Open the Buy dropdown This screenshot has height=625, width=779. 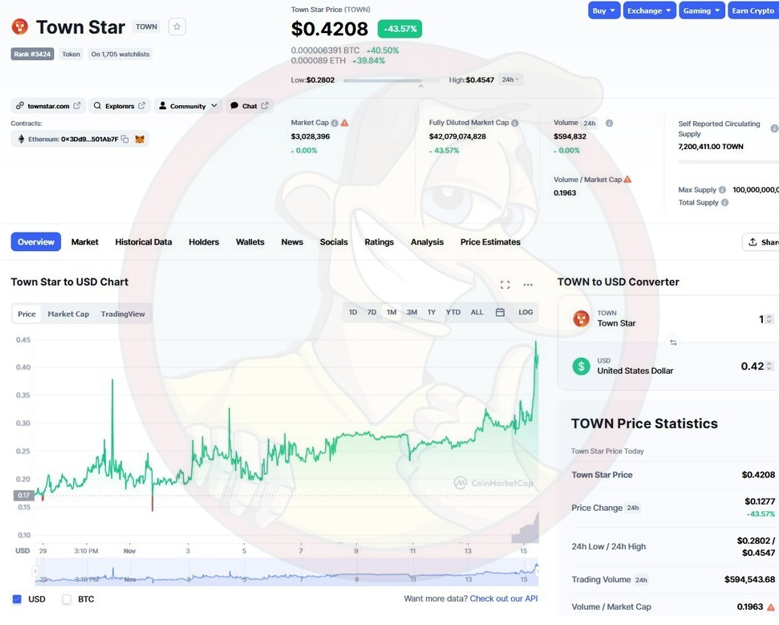pos(604,10)
